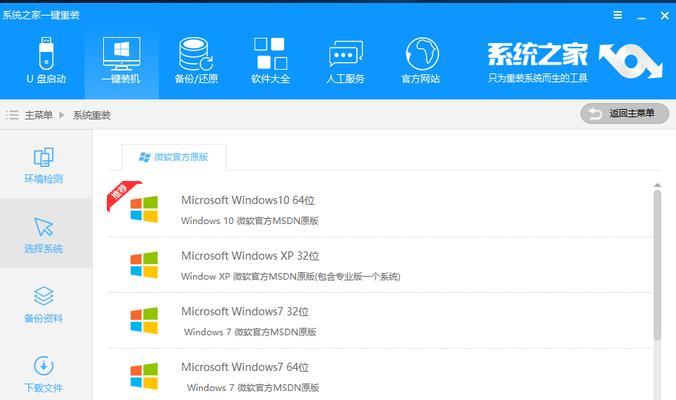Click the 推荐 ribbon badge
Viewport: 676px width, 400px height.
121,194
